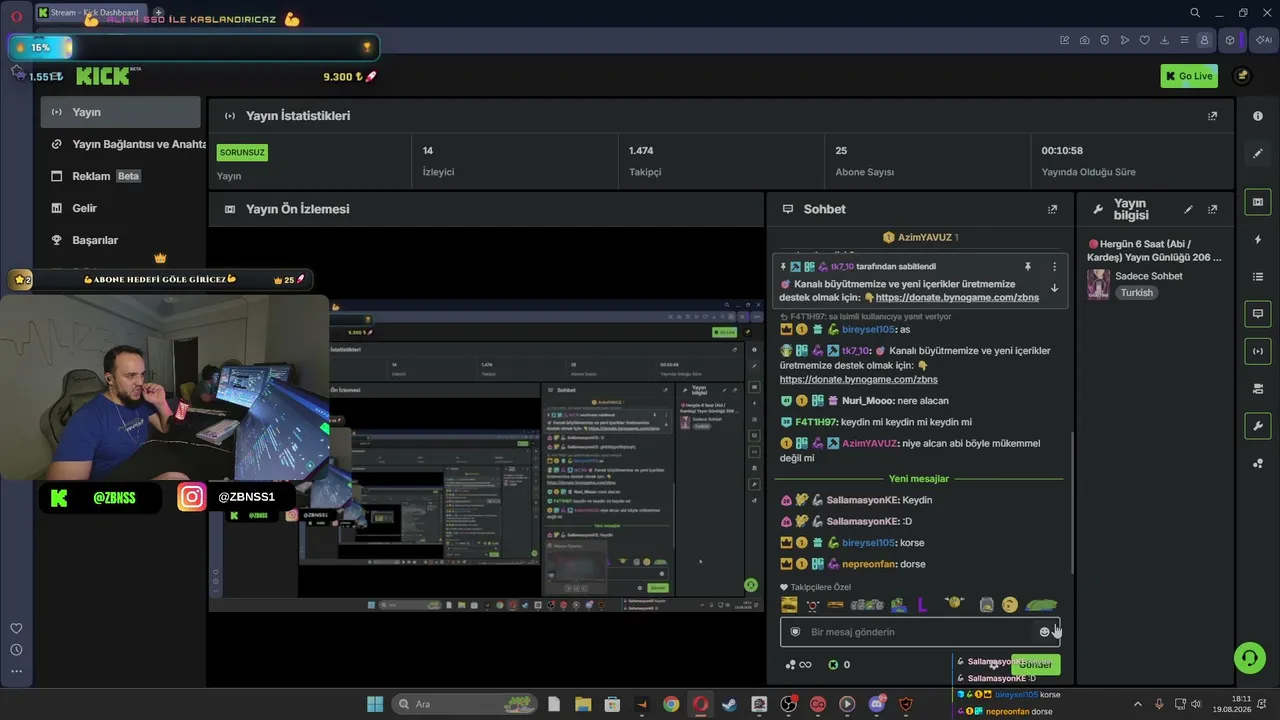The height and width of the screenshot is (720, 1280).
Task: Open pinned donate.bynogame.com link
Action: (957, 297)
